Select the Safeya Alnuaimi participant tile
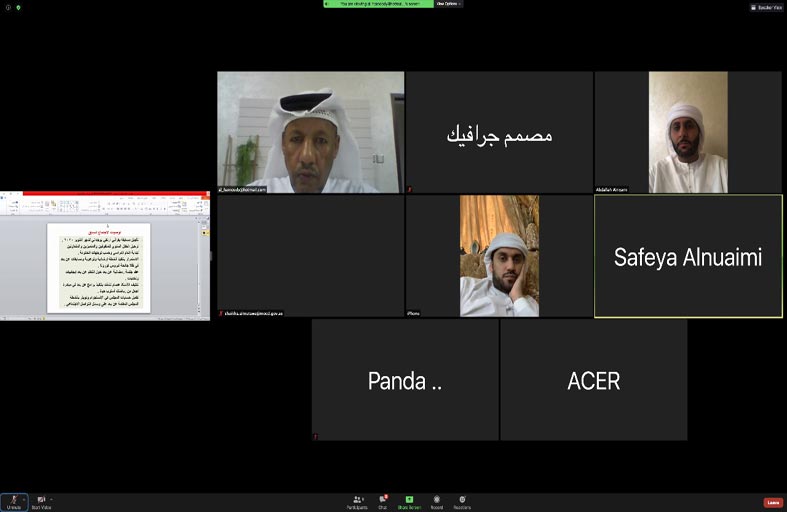The width and height of the screenshot is (787, 512). 688,256
